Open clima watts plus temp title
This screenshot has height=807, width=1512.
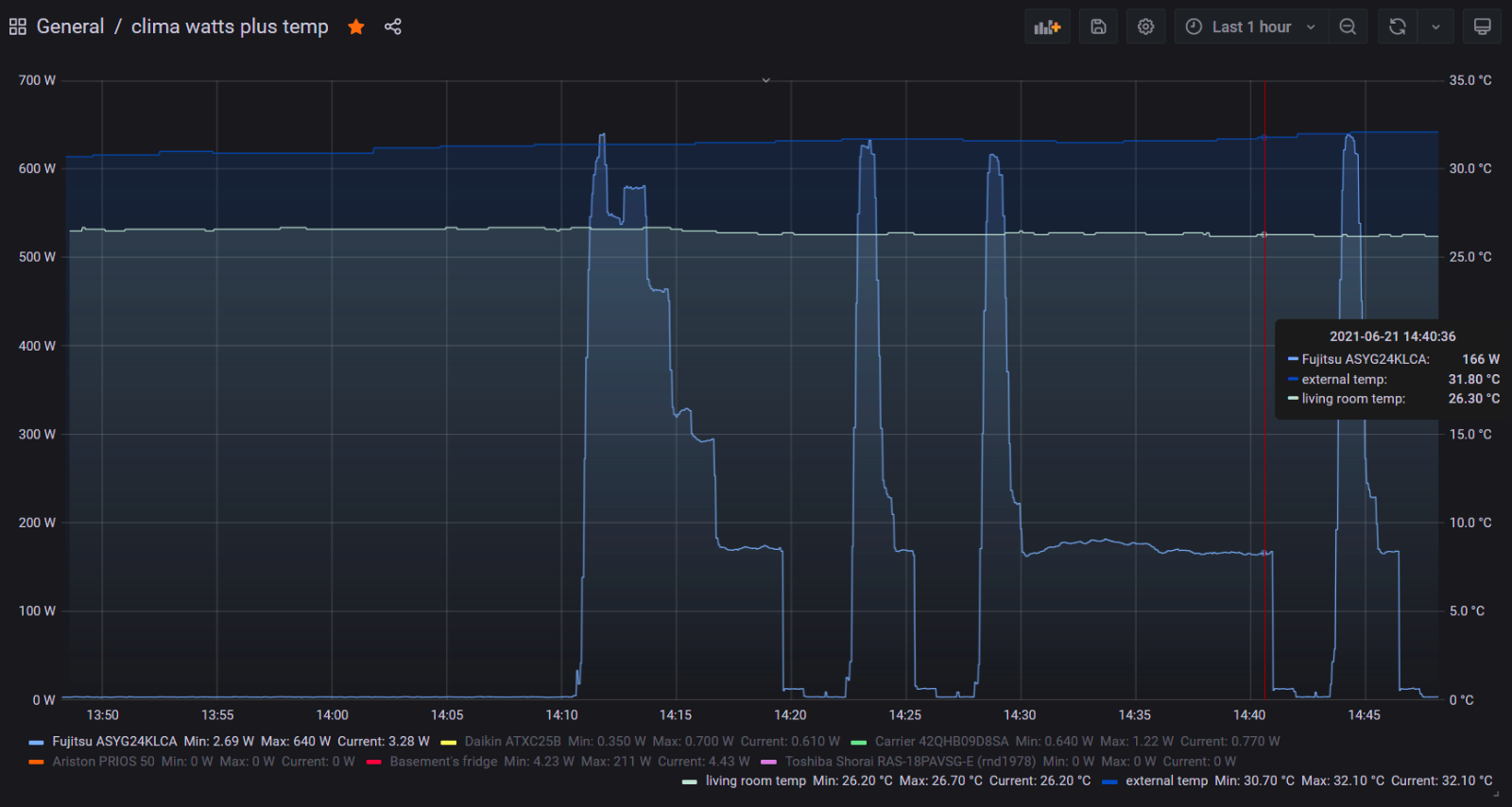pos(230,26)
